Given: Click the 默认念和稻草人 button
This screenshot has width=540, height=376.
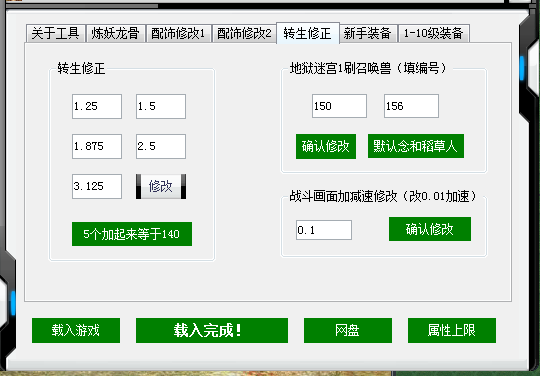Looking at the screenshot, I should (416, 146).
